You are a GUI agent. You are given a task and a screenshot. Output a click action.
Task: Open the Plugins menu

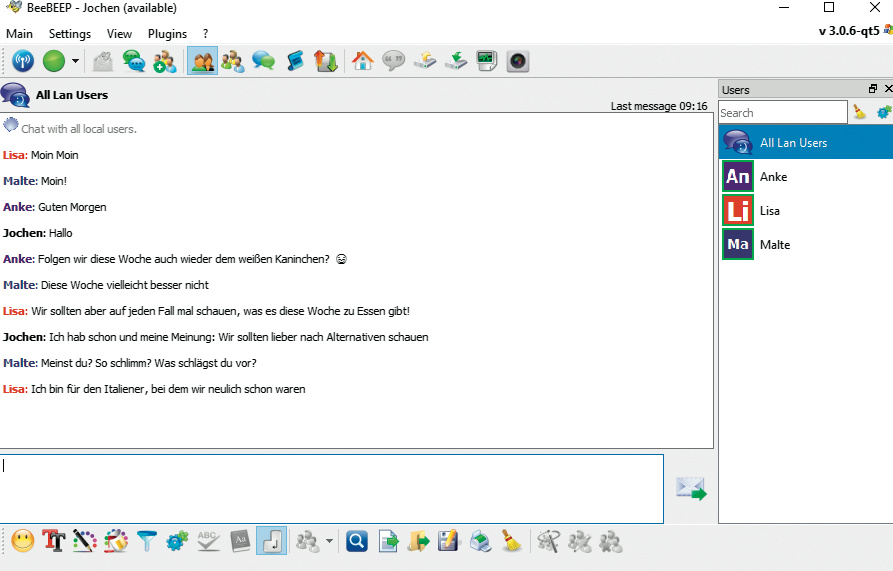click(167, 34)
